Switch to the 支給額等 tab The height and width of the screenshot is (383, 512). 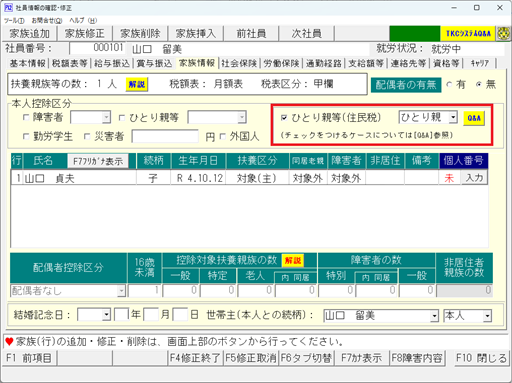tap(366, 63)
